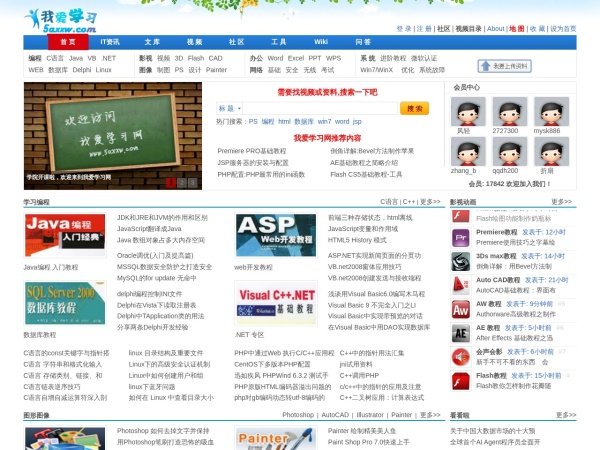Click the Premiere tutorial icon

[460, 236]
